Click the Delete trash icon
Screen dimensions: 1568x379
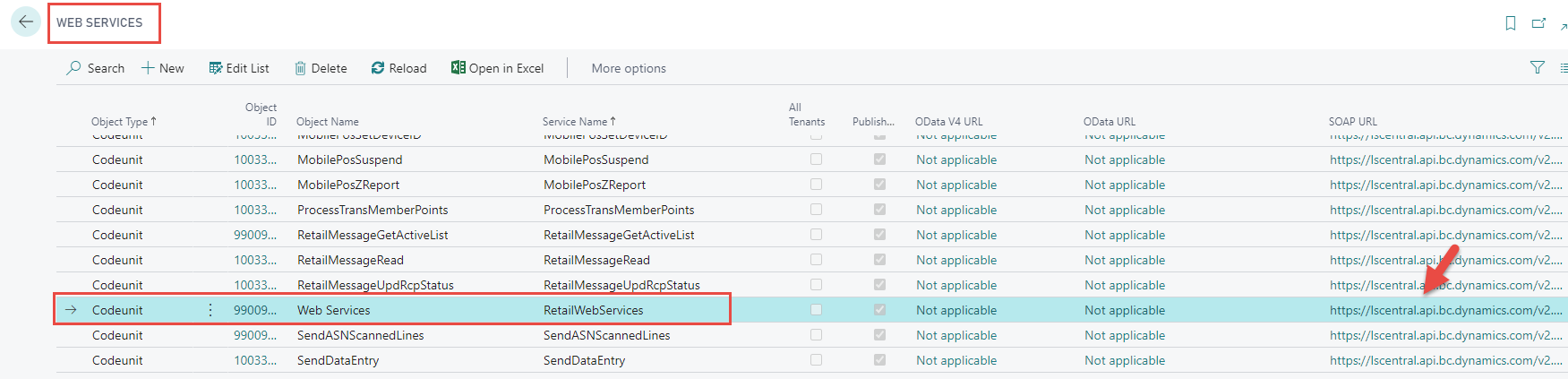coord(301,68)
